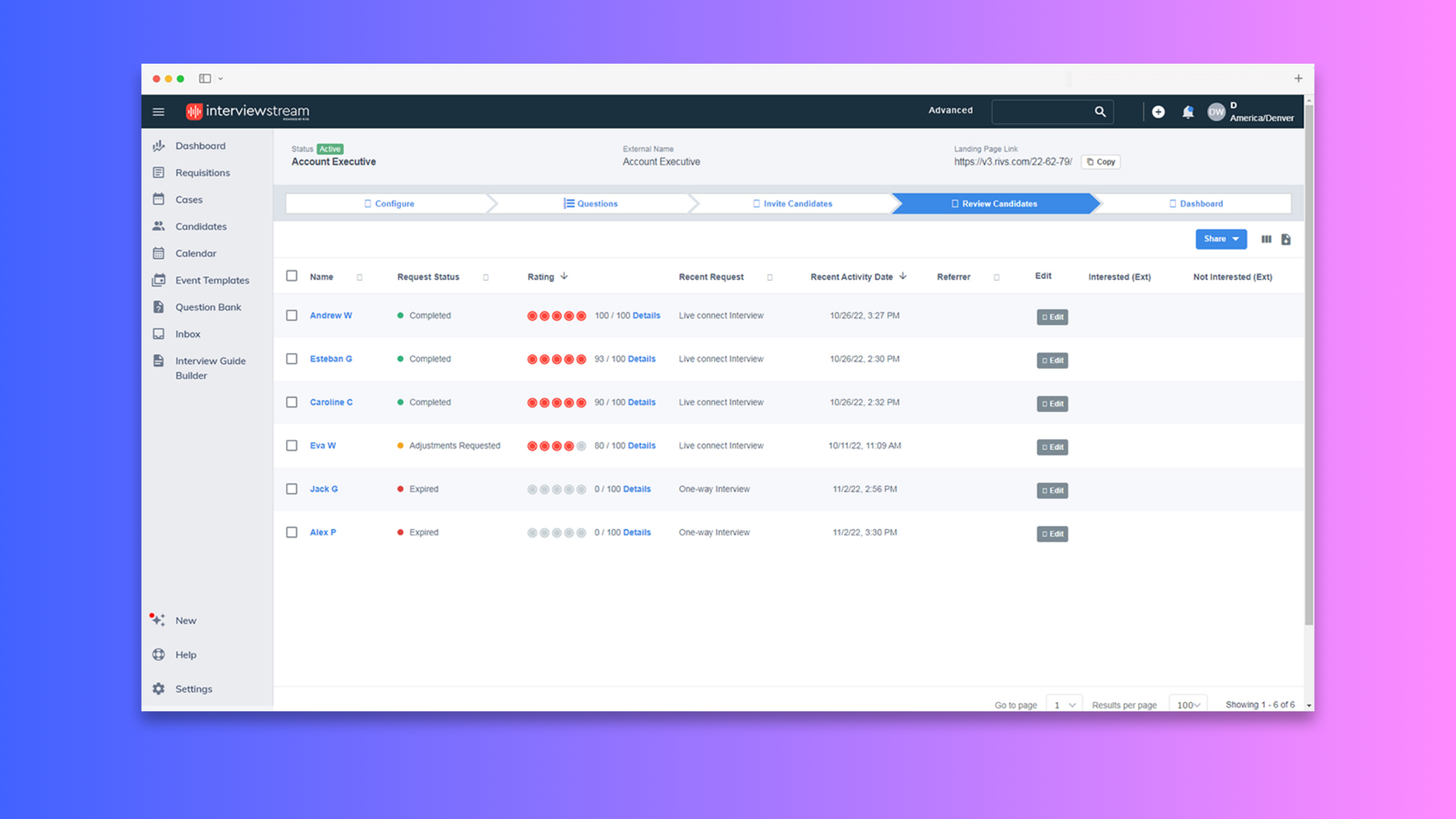Open the Go to page dropdown
The height and width of the screenshot is (819, 1456).
[x=1064, y=705]
